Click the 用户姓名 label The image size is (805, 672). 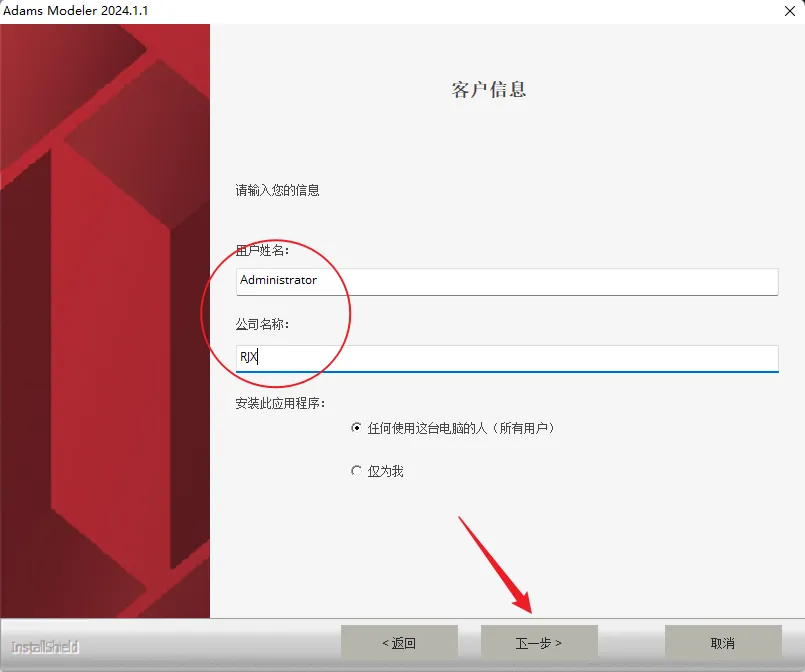(x=262, y=250)
